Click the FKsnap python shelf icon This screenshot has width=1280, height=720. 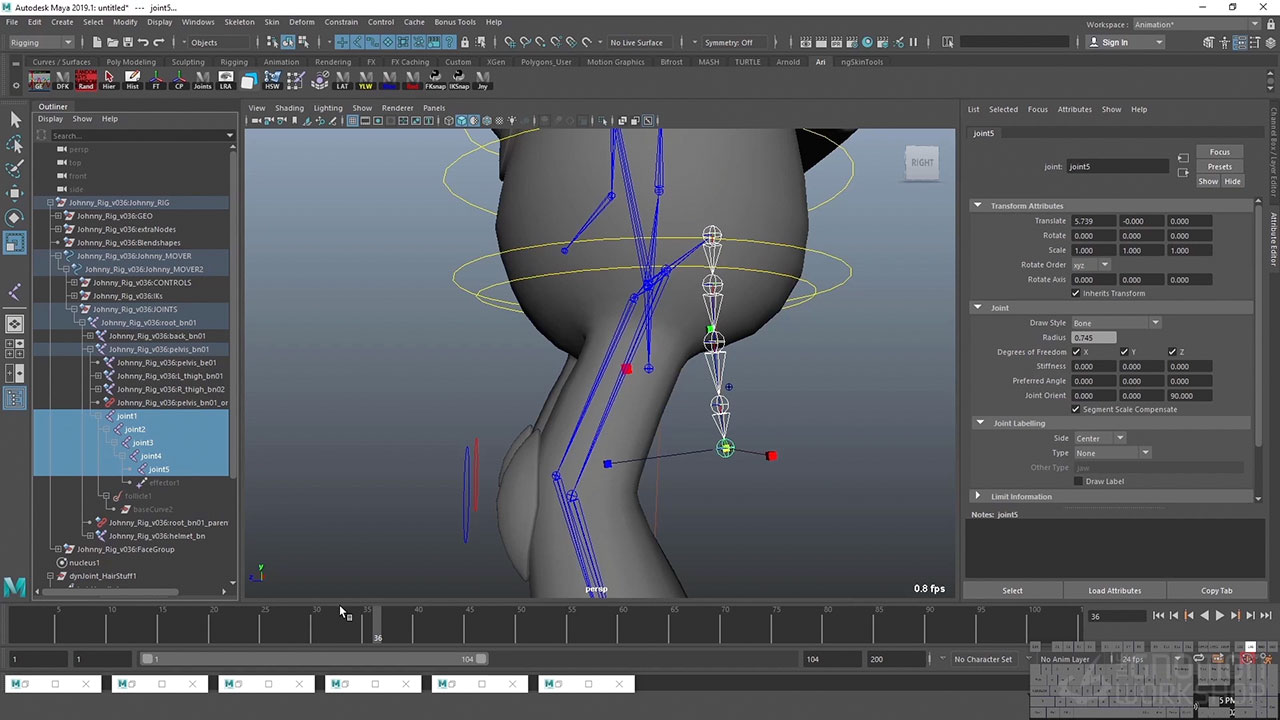point(435,80)
